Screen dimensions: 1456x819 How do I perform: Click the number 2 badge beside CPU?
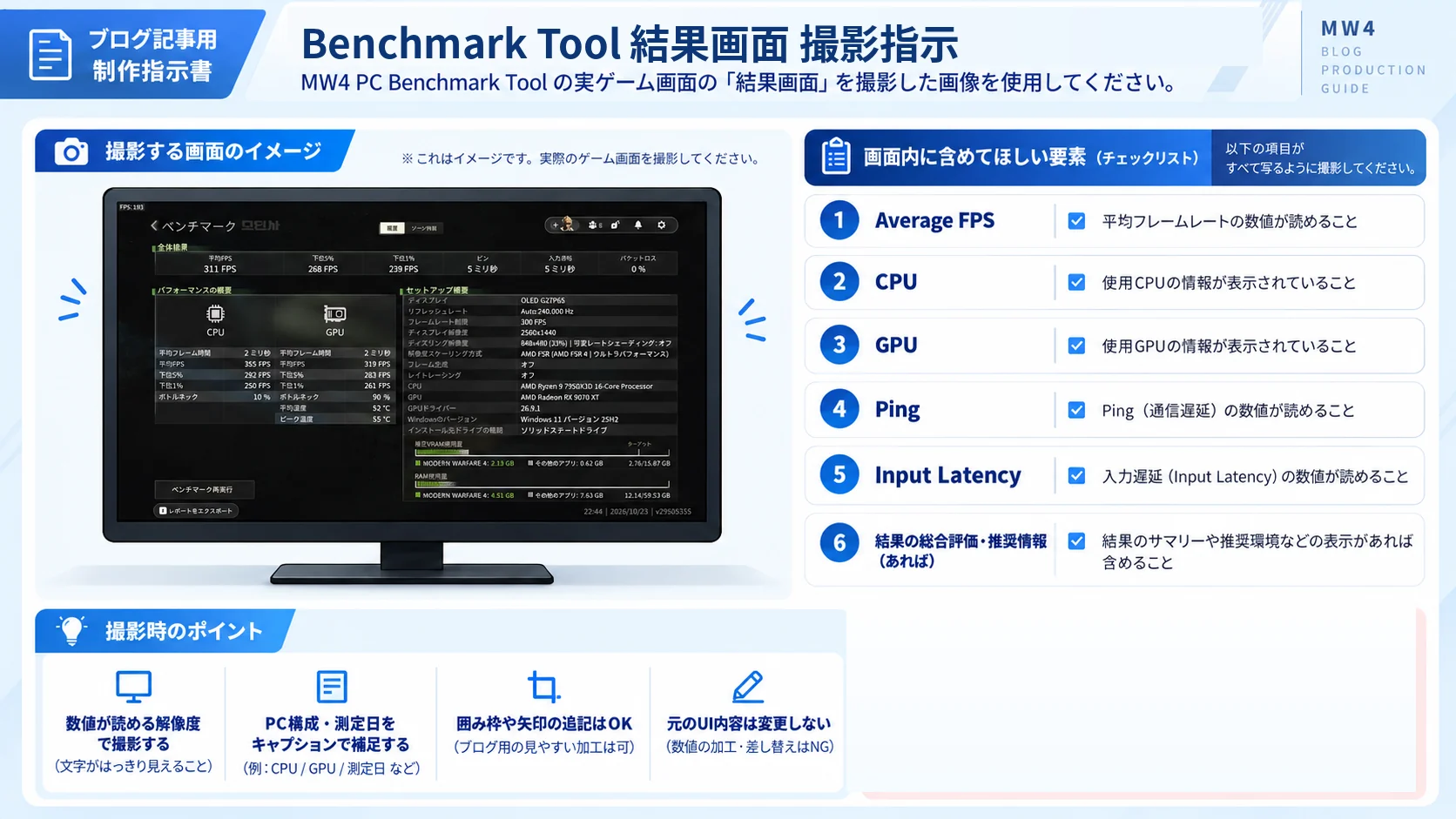839,281
